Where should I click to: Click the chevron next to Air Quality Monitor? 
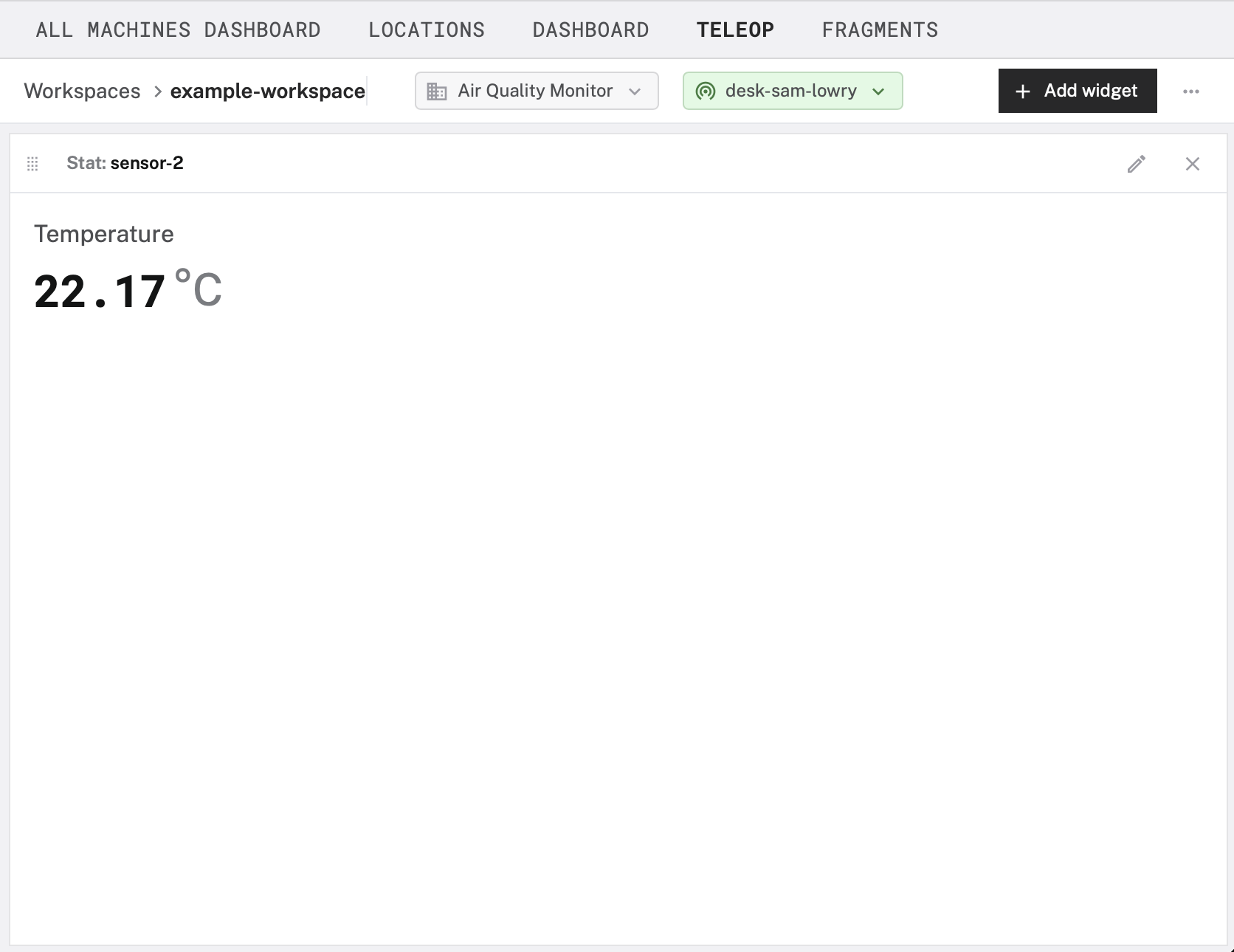click(635, 92)
